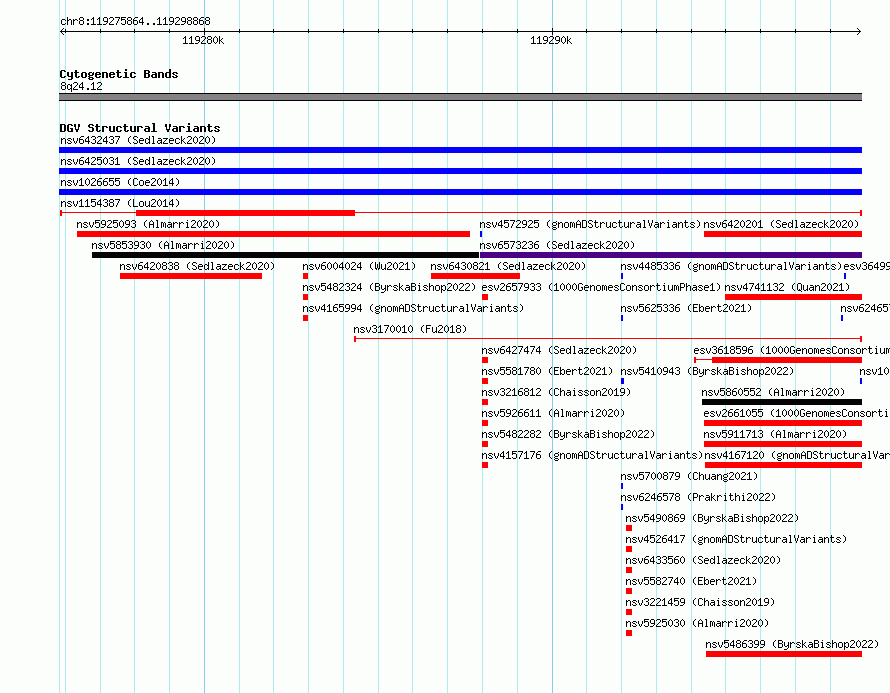Viewport: 890px width, 693px height.
Task: Select nsv6573236 (Sedlazeck2020) label
Action: 557,245
